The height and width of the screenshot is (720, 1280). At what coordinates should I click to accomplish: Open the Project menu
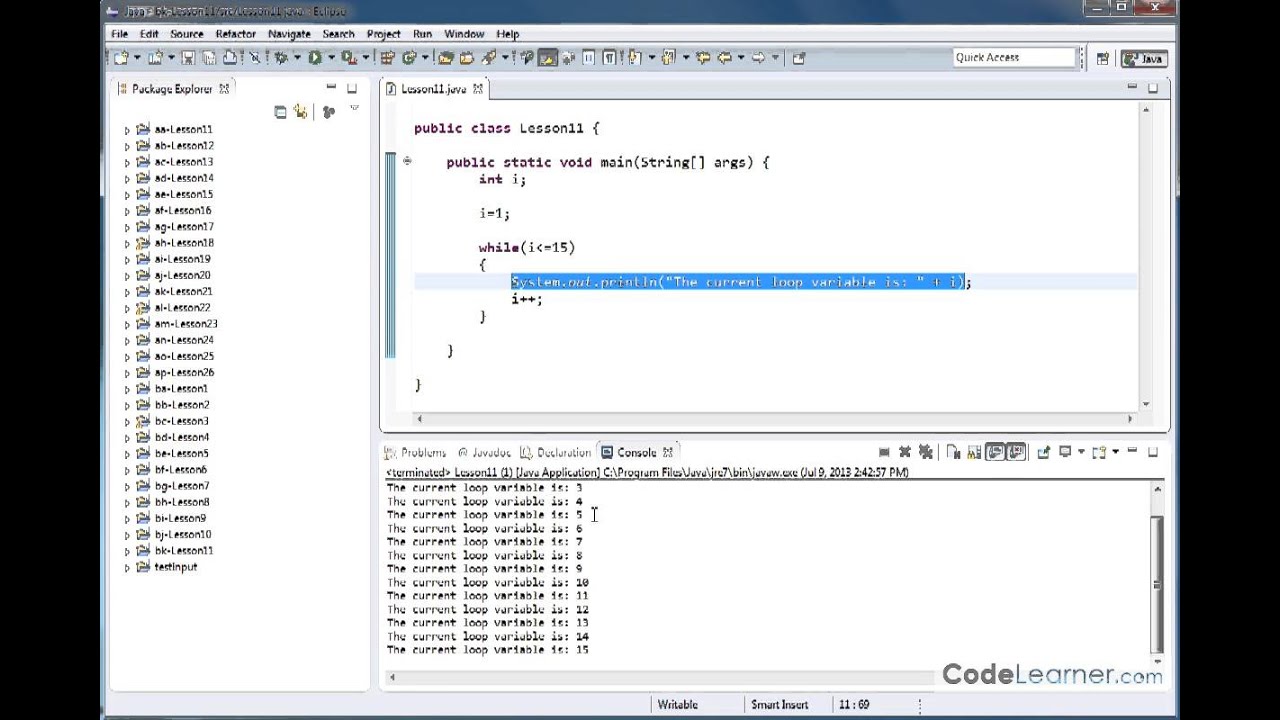point(383,34)
